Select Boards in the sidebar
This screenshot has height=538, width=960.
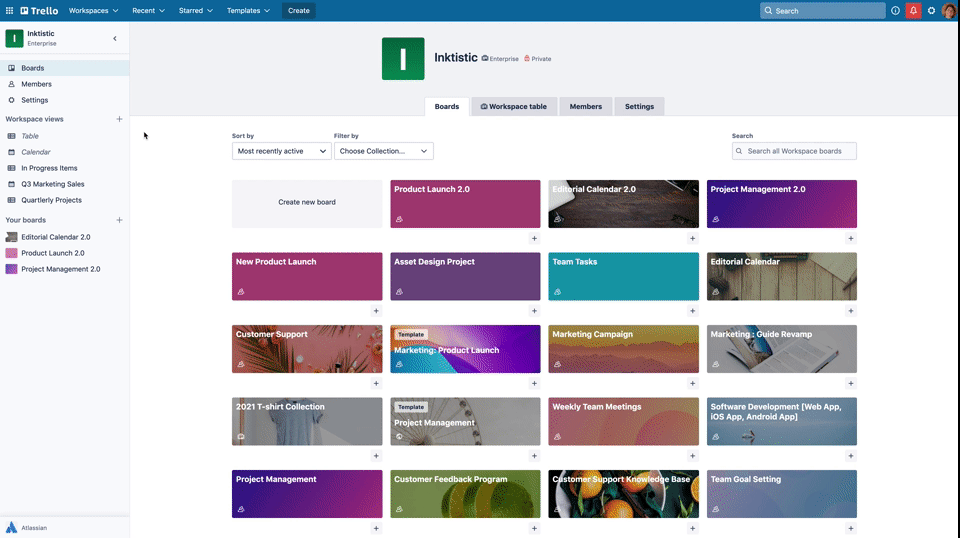coord(64,68)
